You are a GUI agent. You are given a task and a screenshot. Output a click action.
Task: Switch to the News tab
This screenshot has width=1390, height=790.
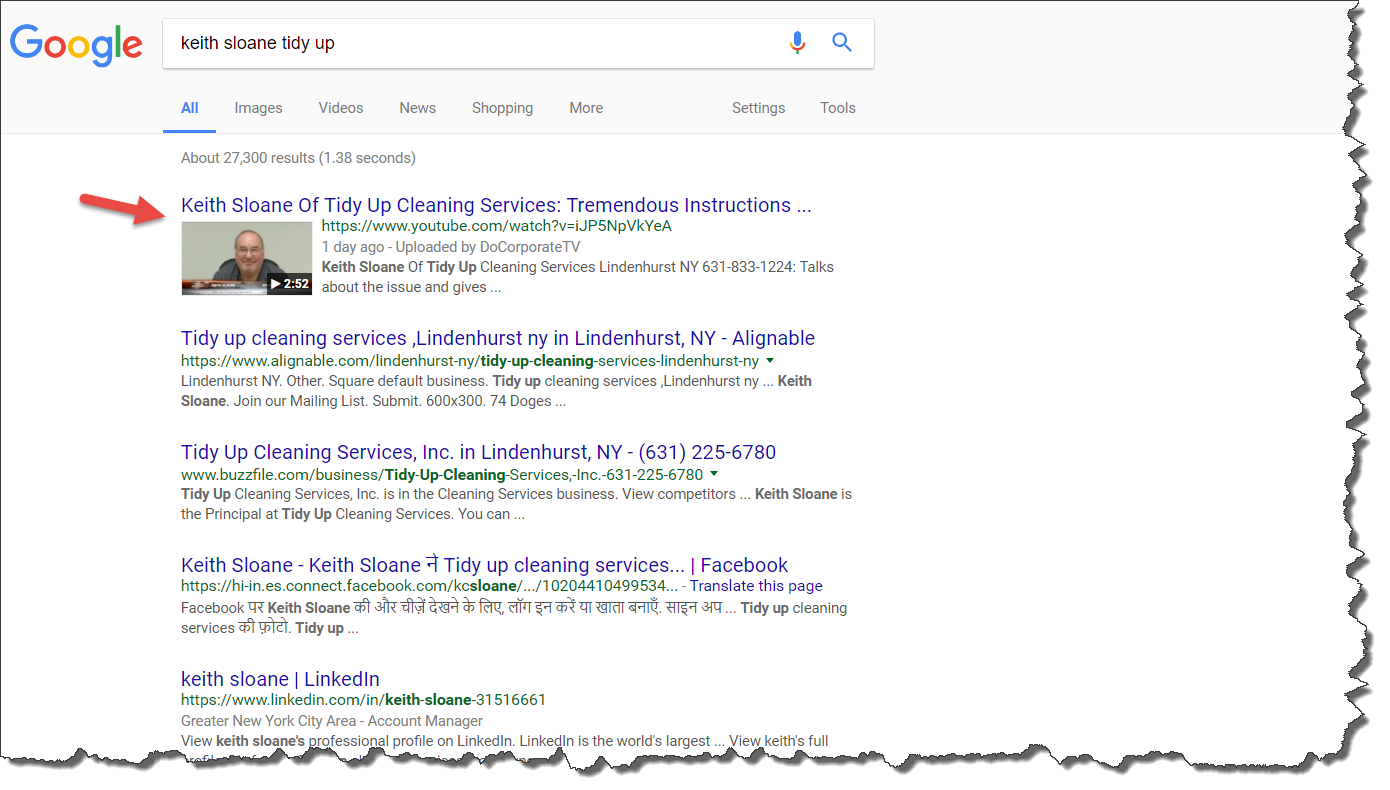click(417, 108)
